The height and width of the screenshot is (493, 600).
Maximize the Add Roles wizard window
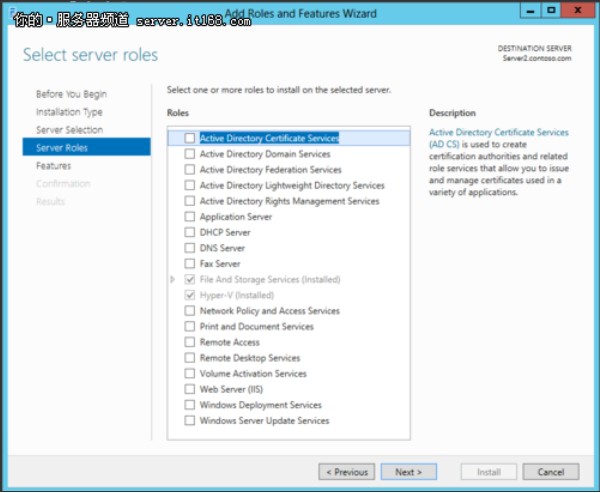(551, 11)
